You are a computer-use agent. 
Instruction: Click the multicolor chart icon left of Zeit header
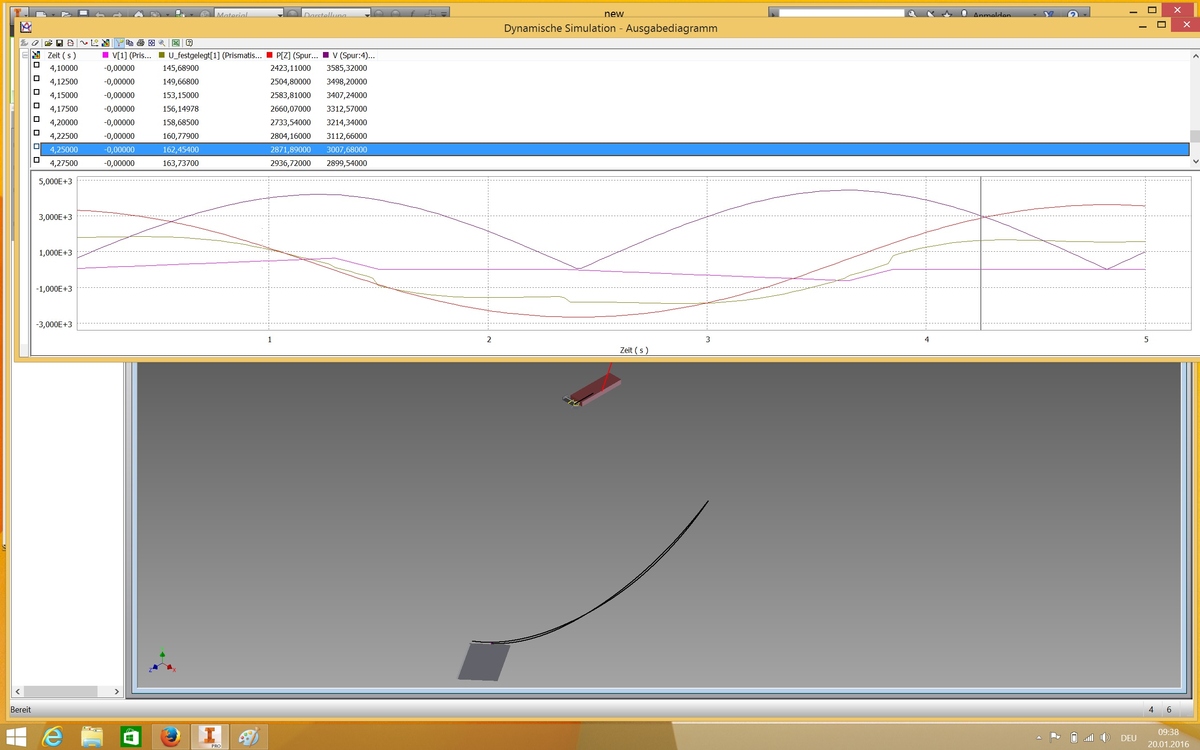coord(36,55)
